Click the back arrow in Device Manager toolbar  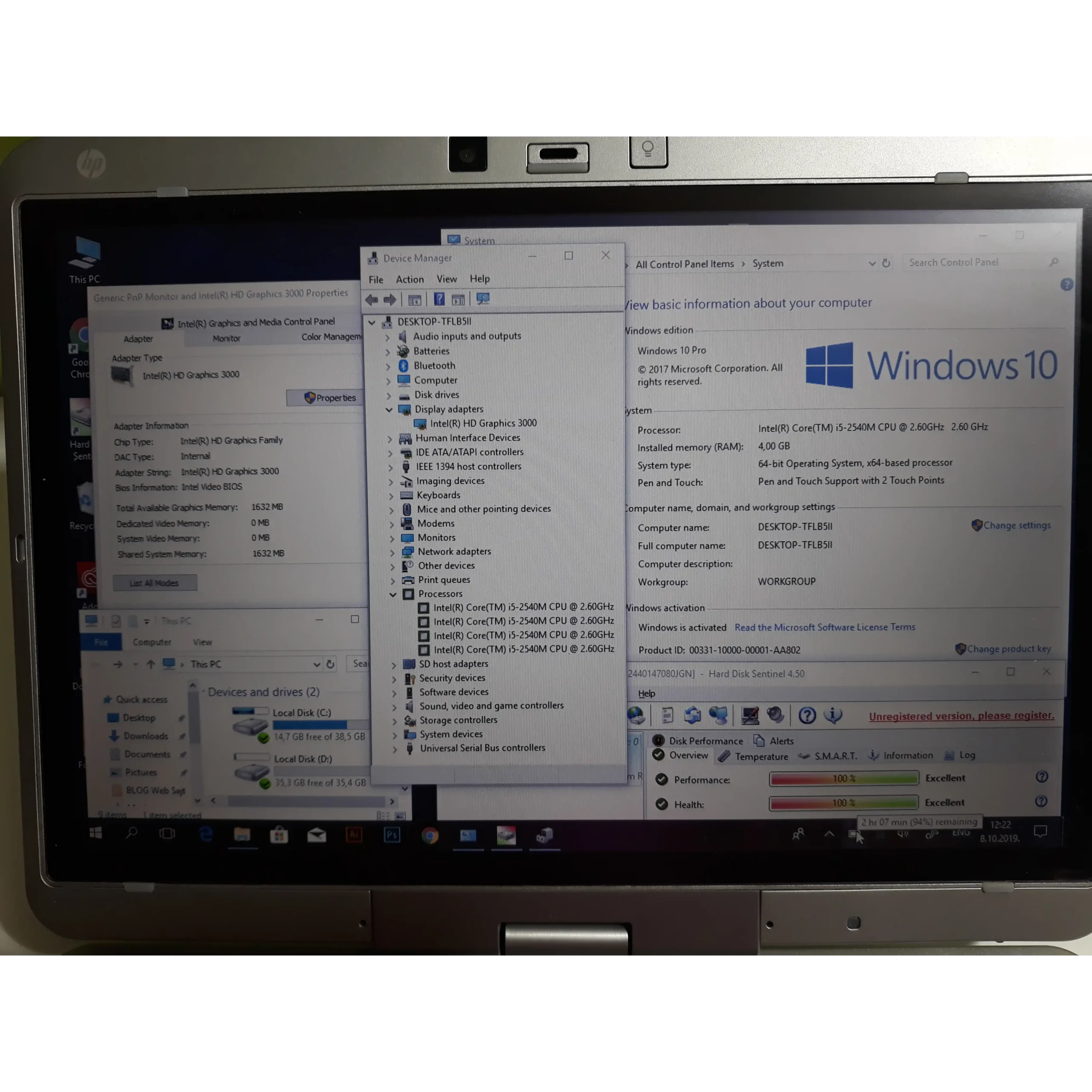[x=372, y=299]
